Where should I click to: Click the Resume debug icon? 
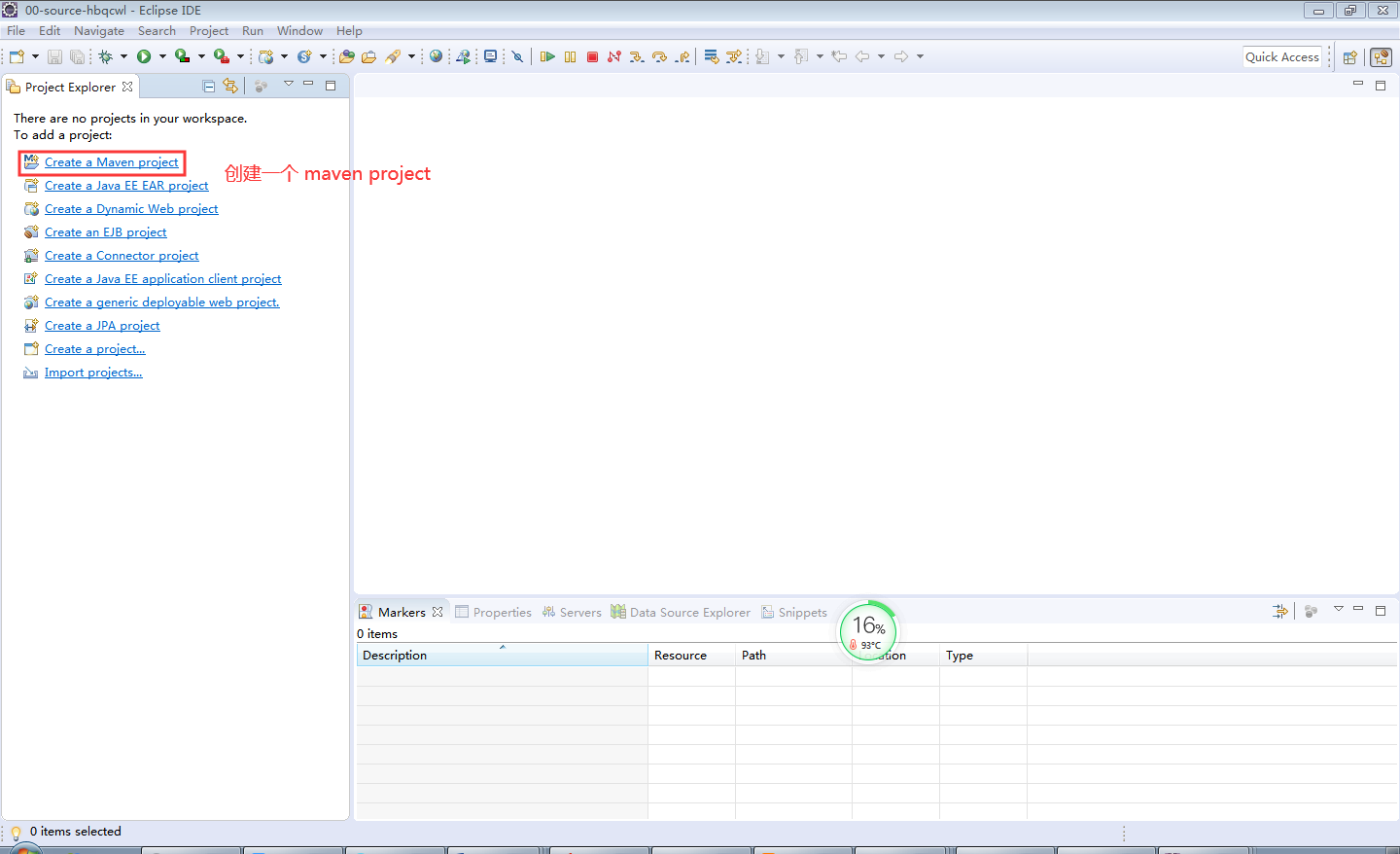[x=547, y=56]
